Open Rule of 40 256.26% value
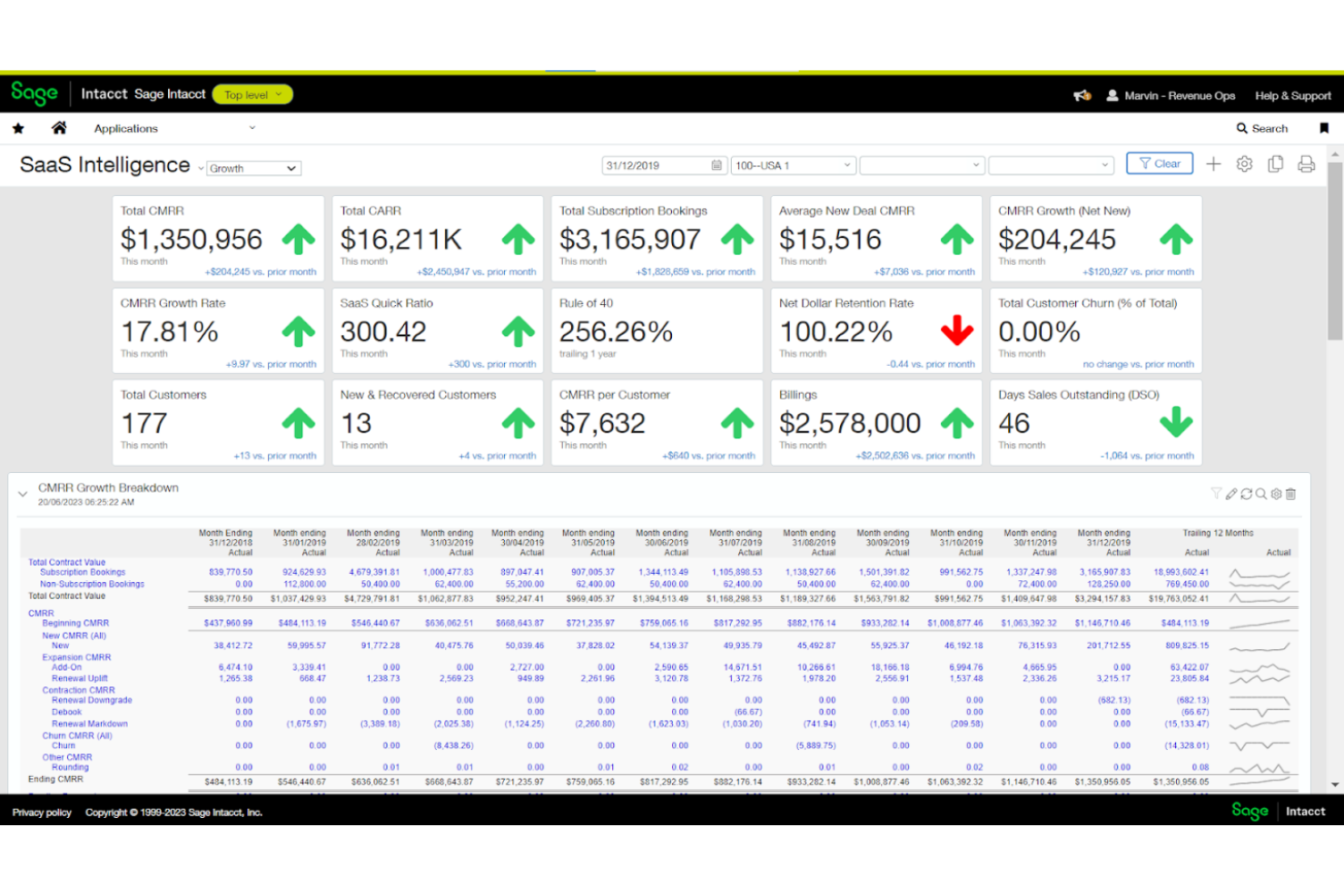Screen dimensions: 1344x896 coord(616,331)
